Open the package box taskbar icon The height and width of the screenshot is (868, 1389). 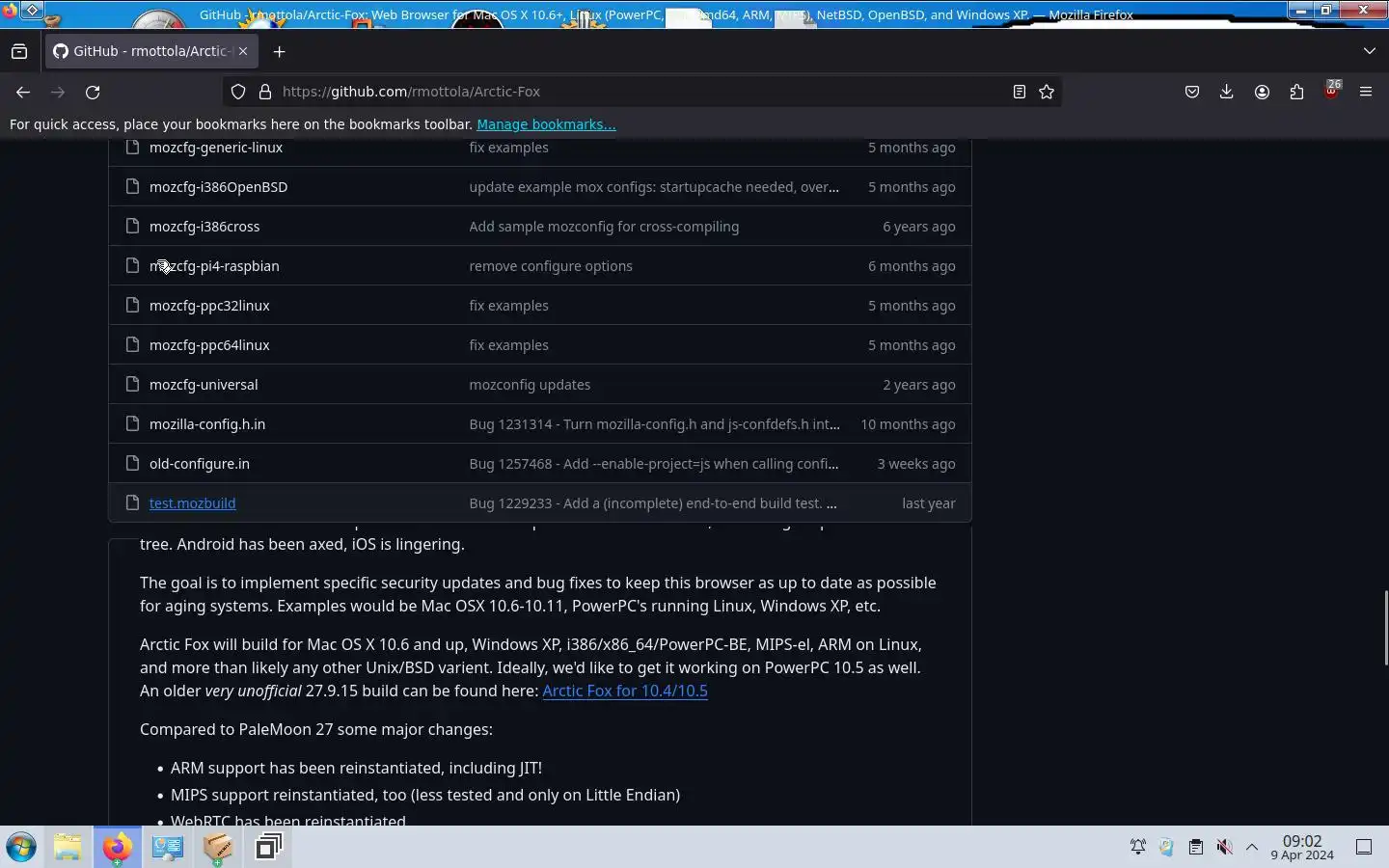click(x=218, y=848)
